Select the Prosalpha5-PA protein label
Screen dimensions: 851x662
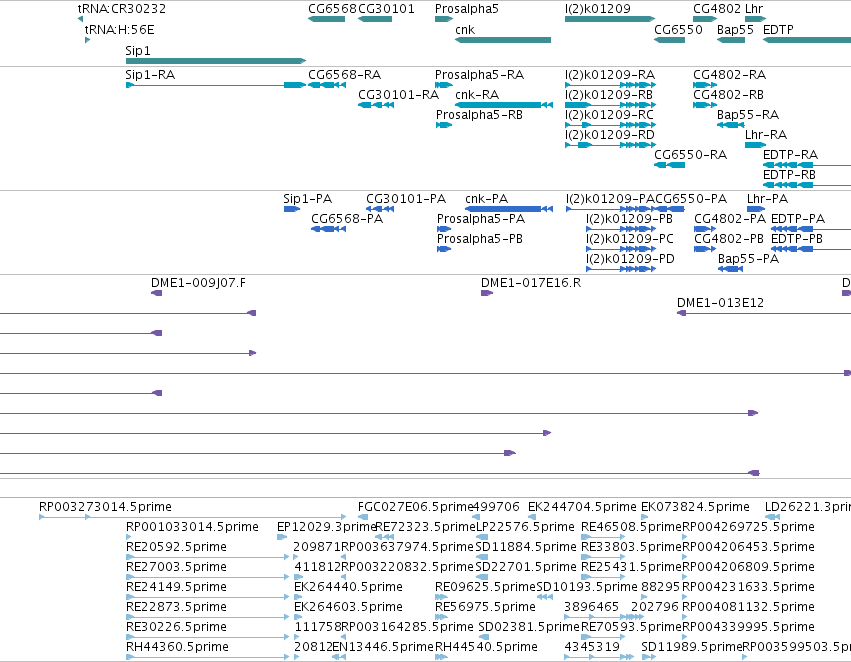tap(481, 219)
